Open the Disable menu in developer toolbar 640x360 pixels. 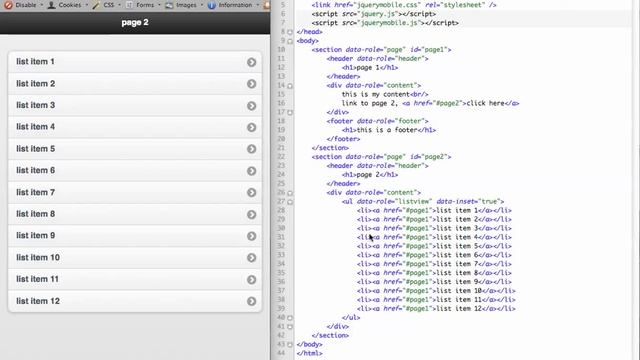24,5
